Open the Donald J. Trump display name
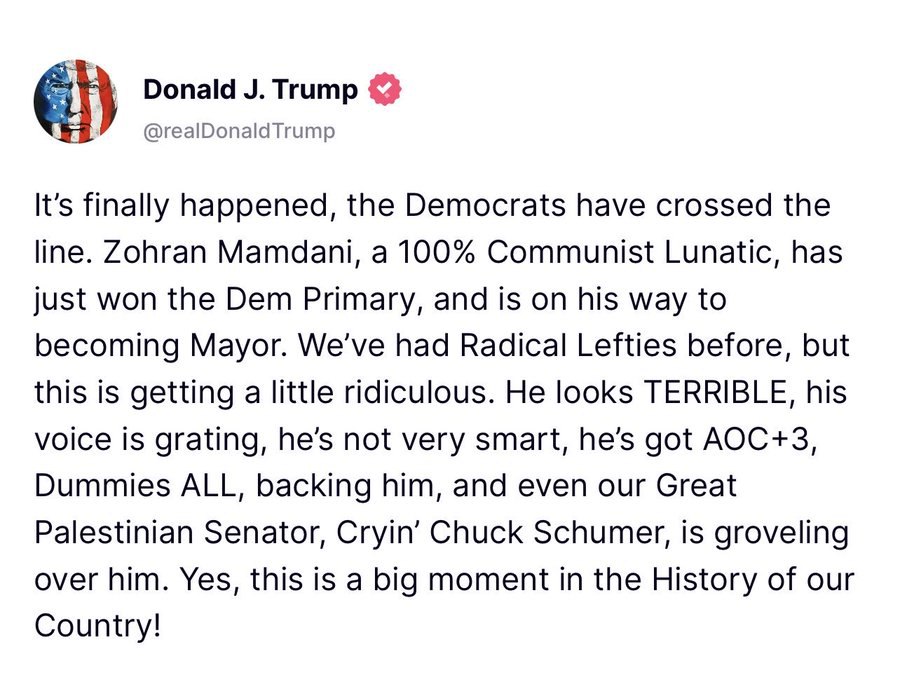This screenshot has height=696, width=900. (x=250, y=90)
